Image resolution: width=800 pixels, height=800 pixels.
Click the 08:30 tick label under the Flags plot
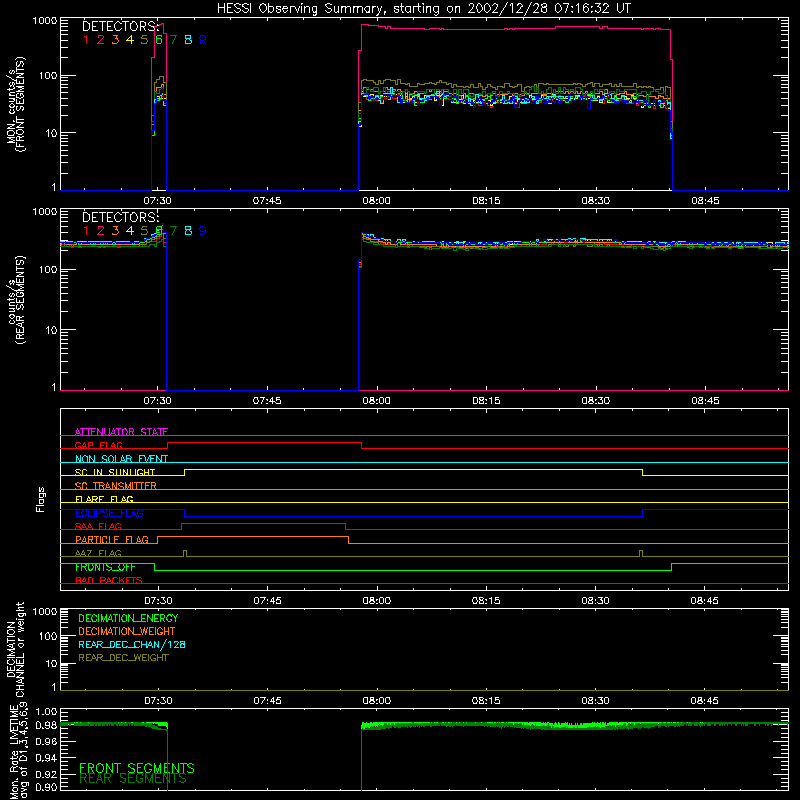(595, 601)
